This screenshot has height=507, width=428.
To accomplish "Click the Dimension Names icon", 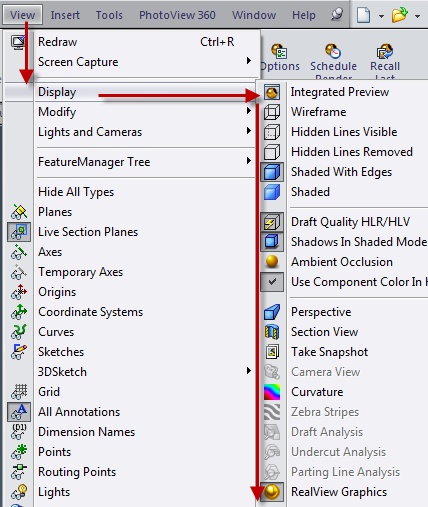I will point(19,432).
